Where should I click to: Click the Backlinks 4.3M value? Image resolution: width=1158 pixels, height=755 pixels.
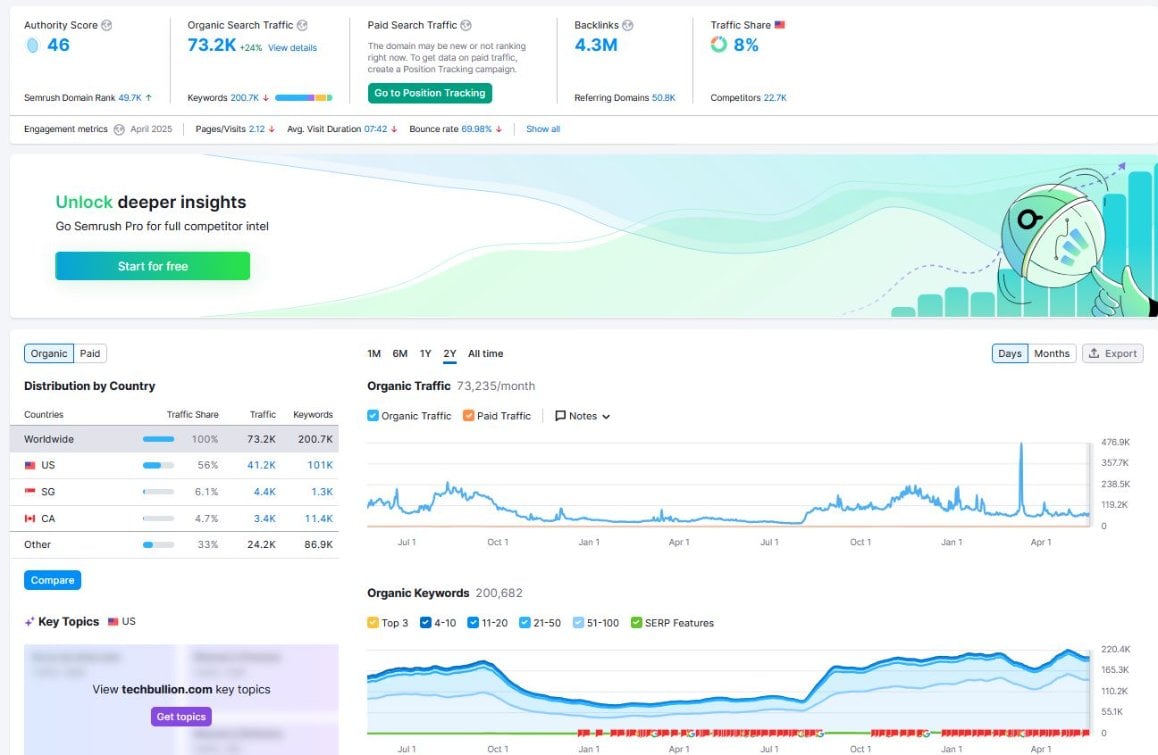click(596, 45)
